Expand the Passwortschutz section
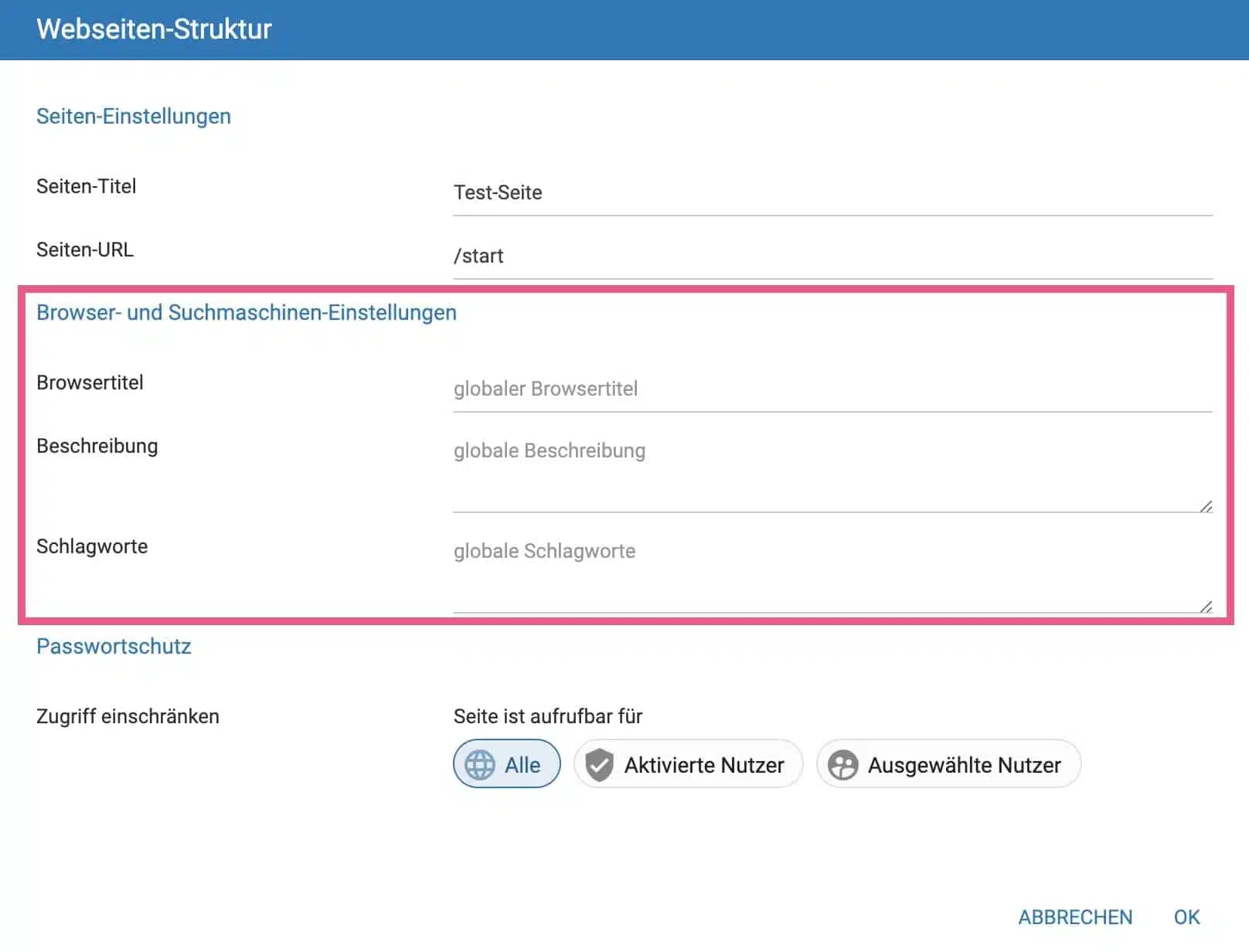This screenshot has height=952, width=1249. (x=114, y=646)
